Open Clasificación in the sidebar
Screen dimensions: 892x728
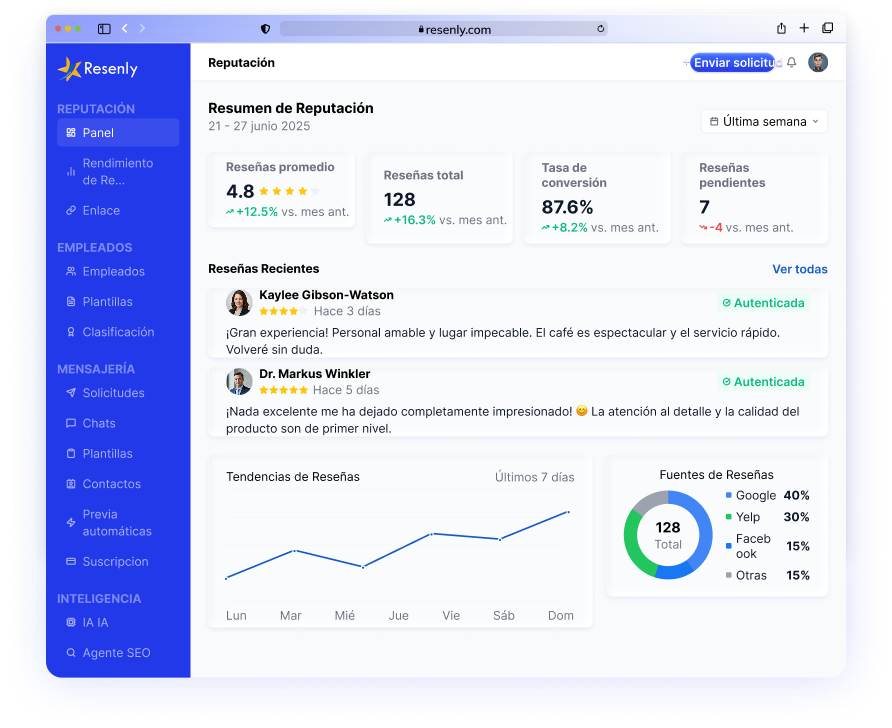pyautogui.click(x=118, y=332)
